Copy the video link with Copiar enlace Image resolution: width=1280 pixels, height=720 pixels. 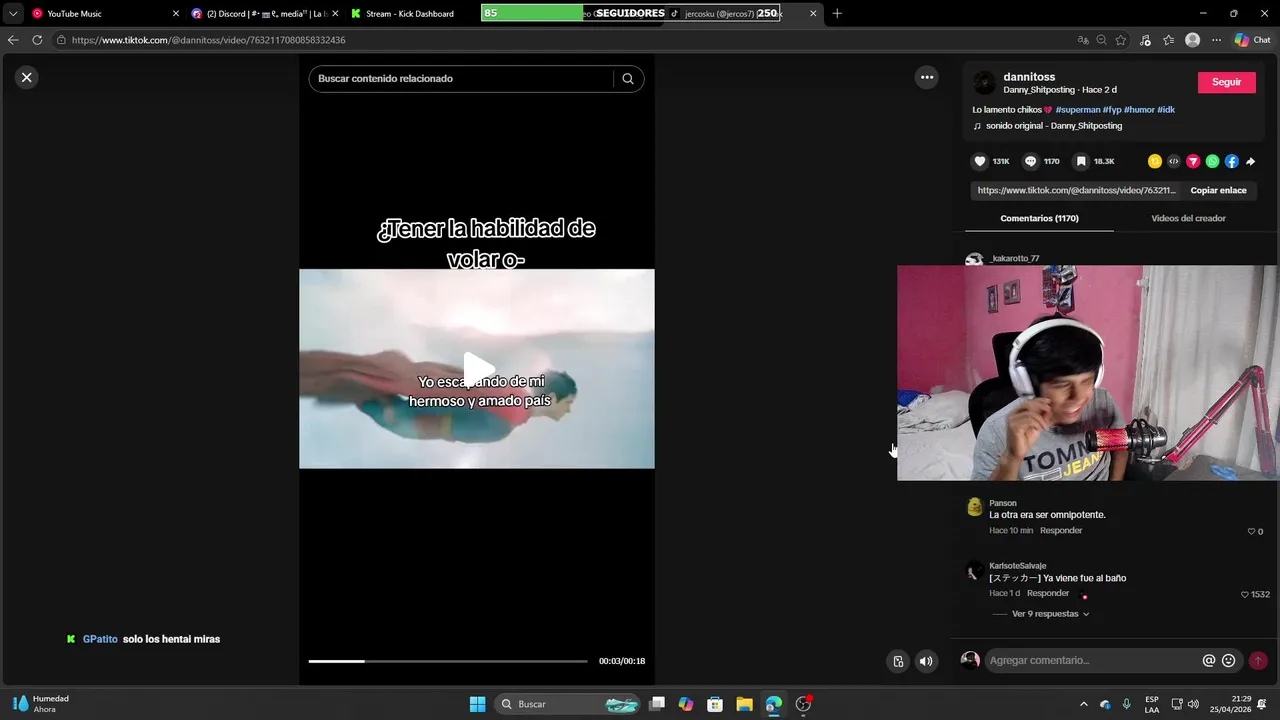[x=1218, y=190]
